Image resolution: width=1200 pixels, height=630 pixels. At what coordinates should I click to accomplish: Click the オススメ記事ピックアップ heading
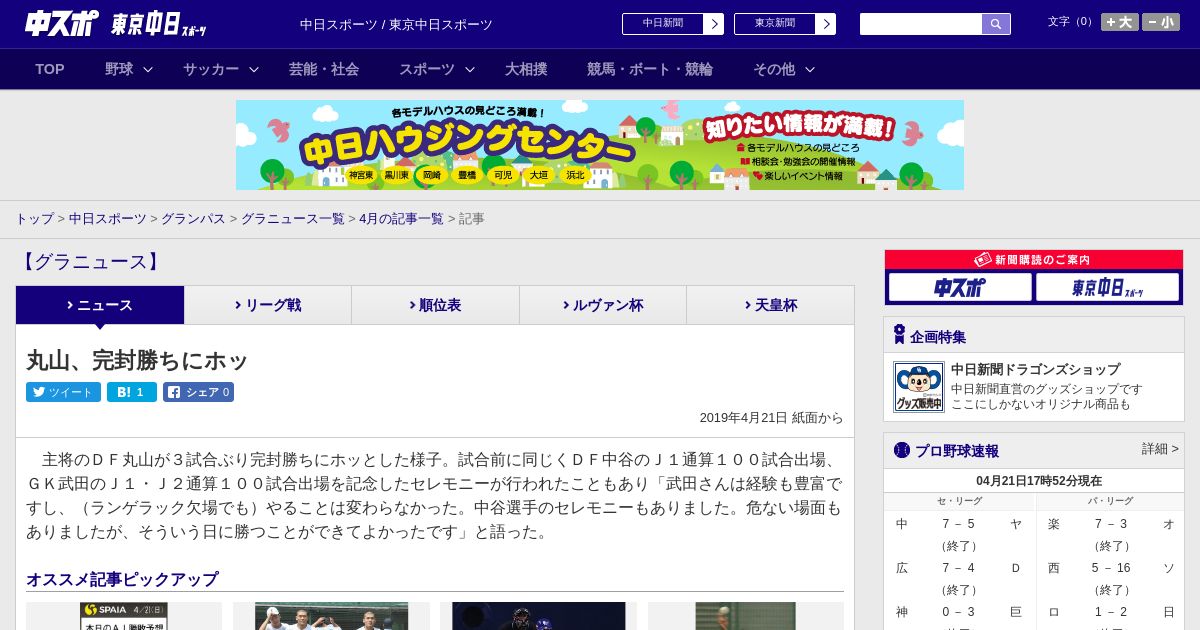tap(122, 579)
